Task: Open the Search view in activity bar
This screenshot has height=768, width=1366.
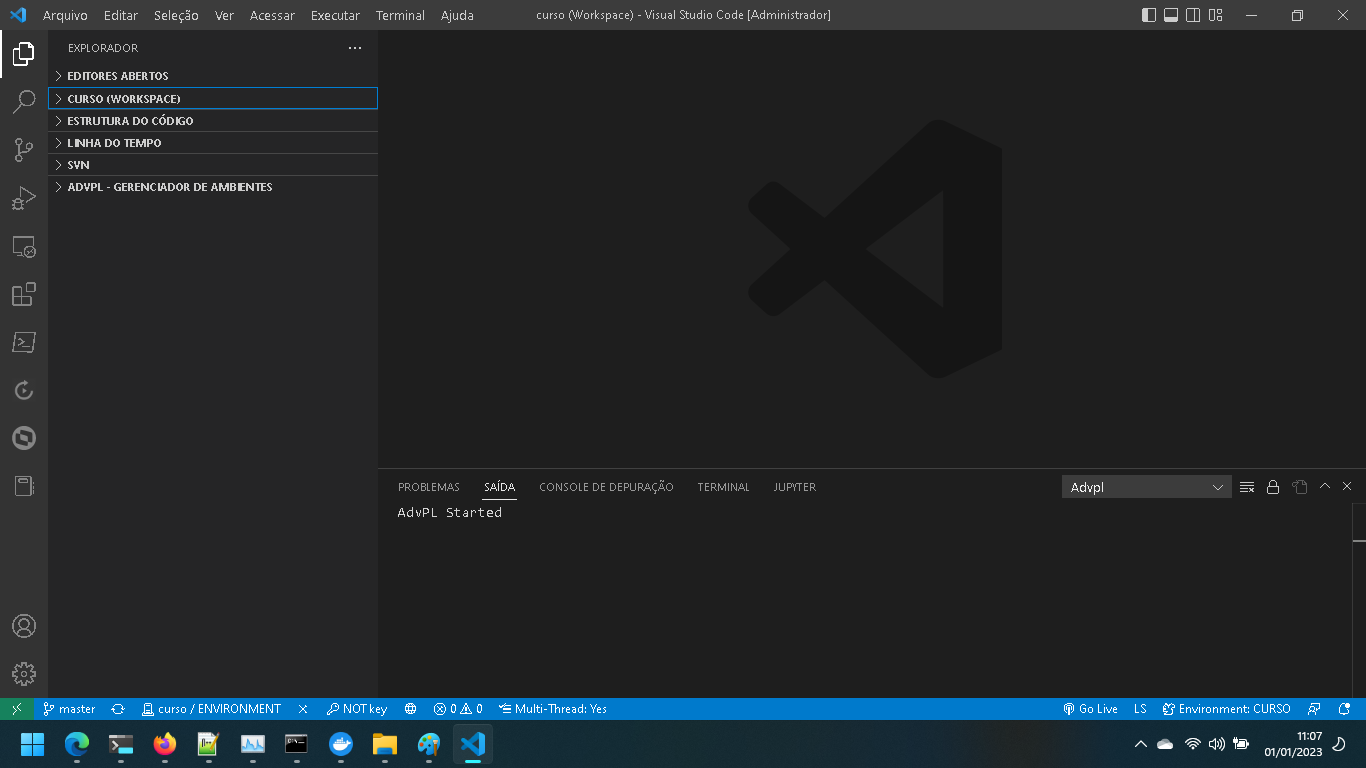Action: coord(24,102)
